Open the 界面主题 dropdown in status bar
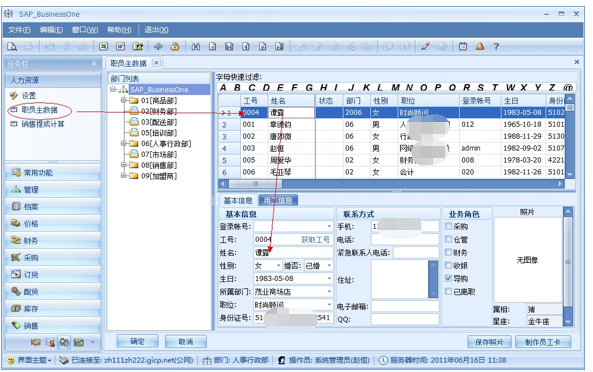 click(30, 360)
